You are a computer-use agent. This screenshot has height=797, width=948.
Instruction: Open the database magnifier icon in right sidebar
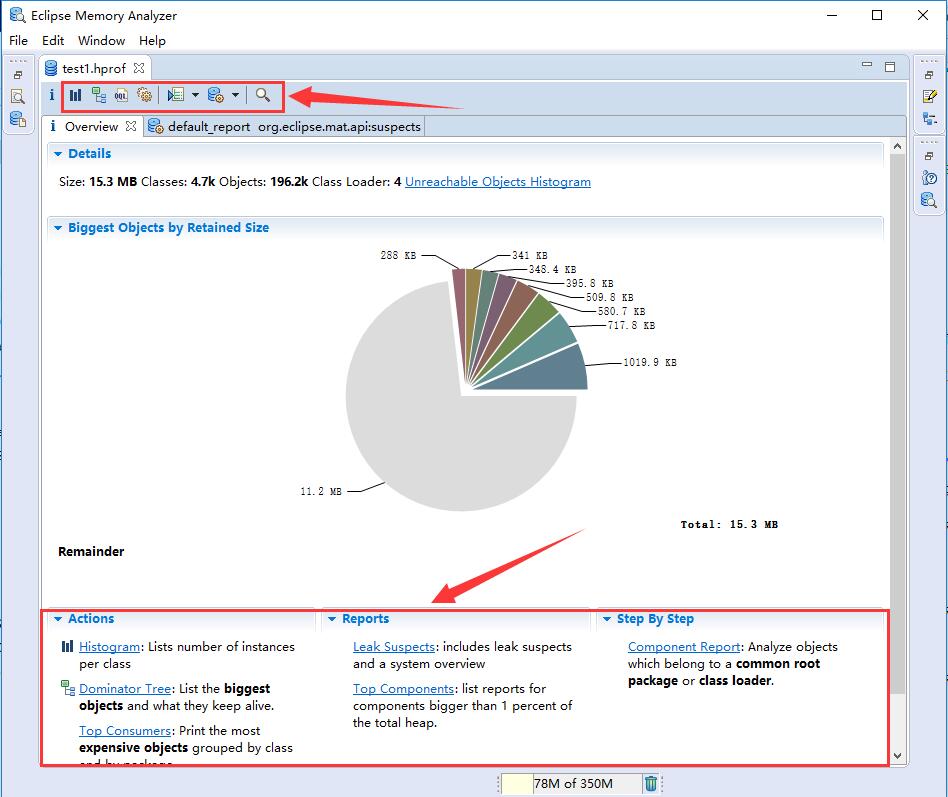[x=929, y=200]
